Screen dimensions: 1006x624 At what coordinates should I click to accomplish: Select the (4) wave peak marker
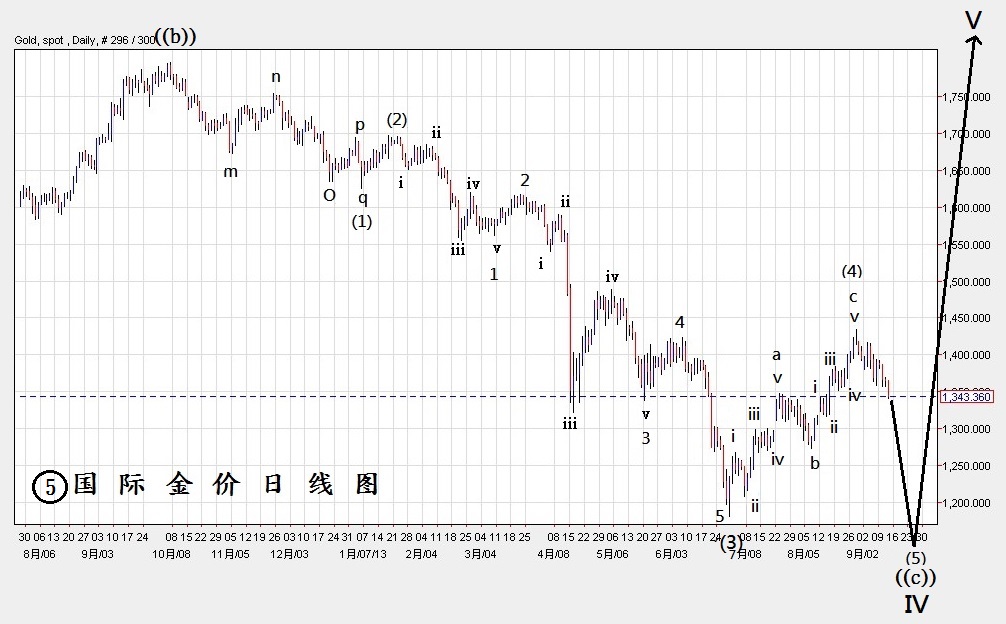pyautogui.click(x=852, y=270)
